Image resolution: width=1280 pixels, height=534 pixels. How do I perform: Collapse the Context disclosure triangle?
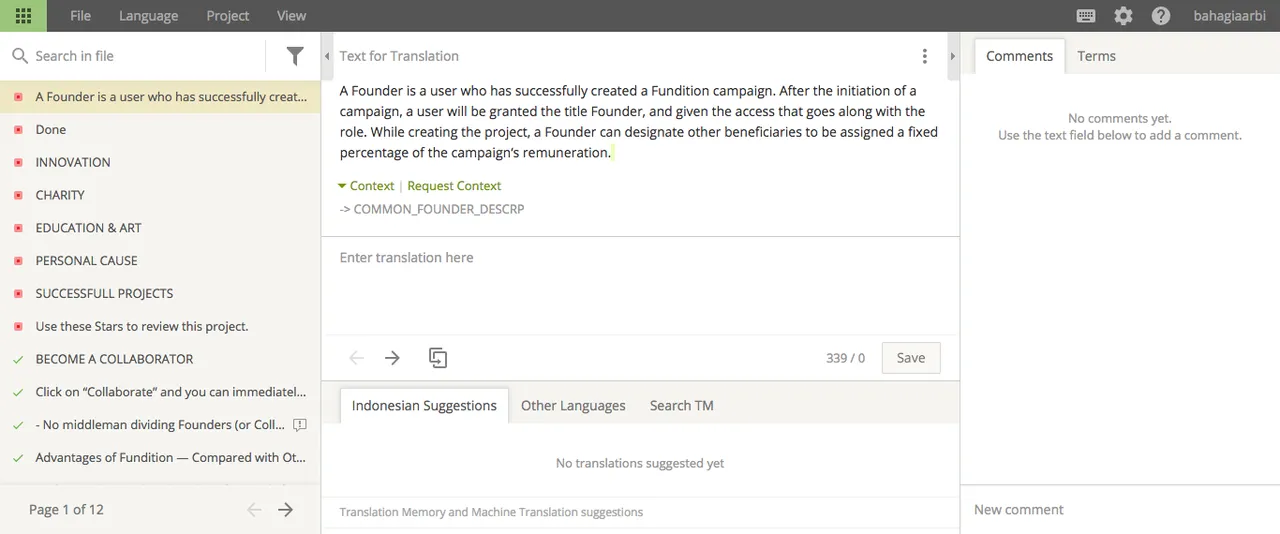coord(342,186)
